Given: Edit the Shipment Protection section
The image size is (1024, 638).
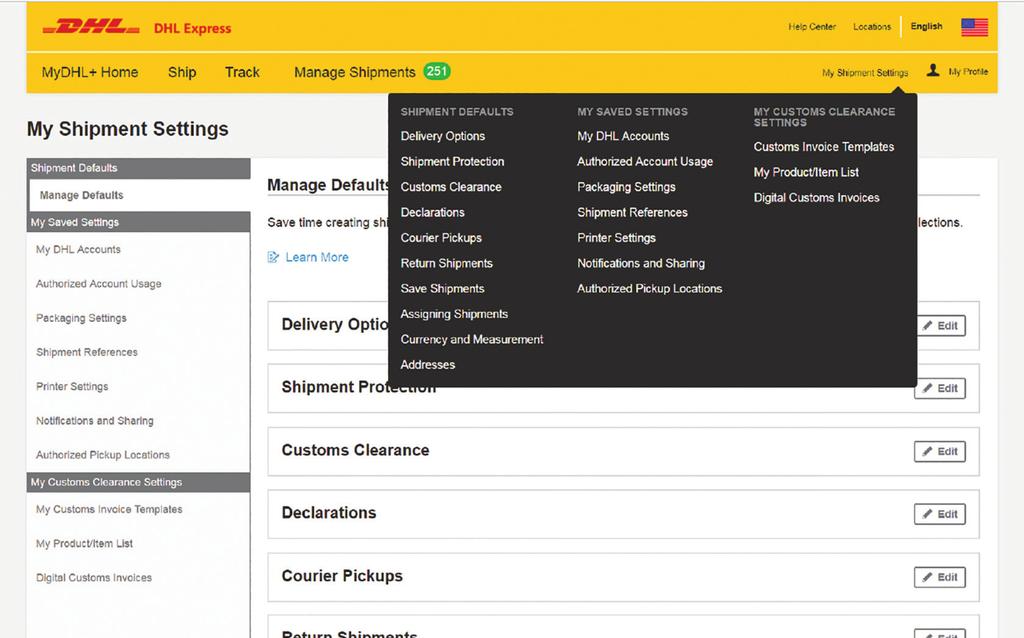Looking at the screenshot, I should (x=940, y=389).
